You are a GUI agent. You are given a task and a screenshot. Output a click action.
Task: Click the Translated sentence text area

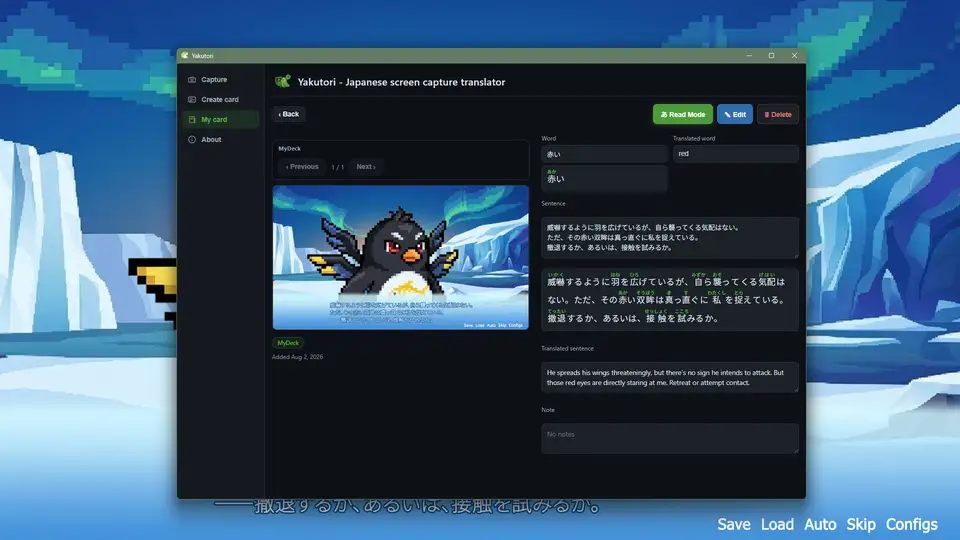(670, 377)
